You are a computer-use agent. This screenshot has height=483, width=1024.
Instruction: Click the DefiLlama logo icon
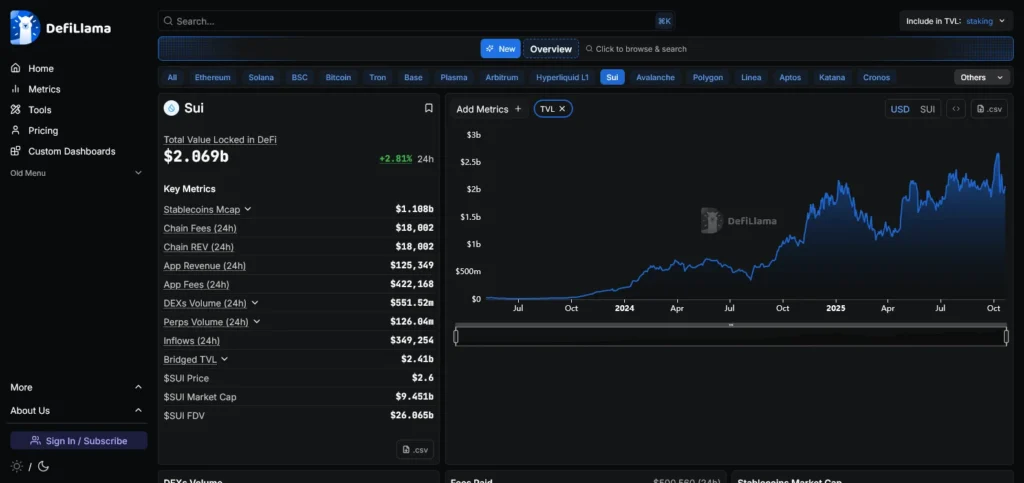(24, 28)
